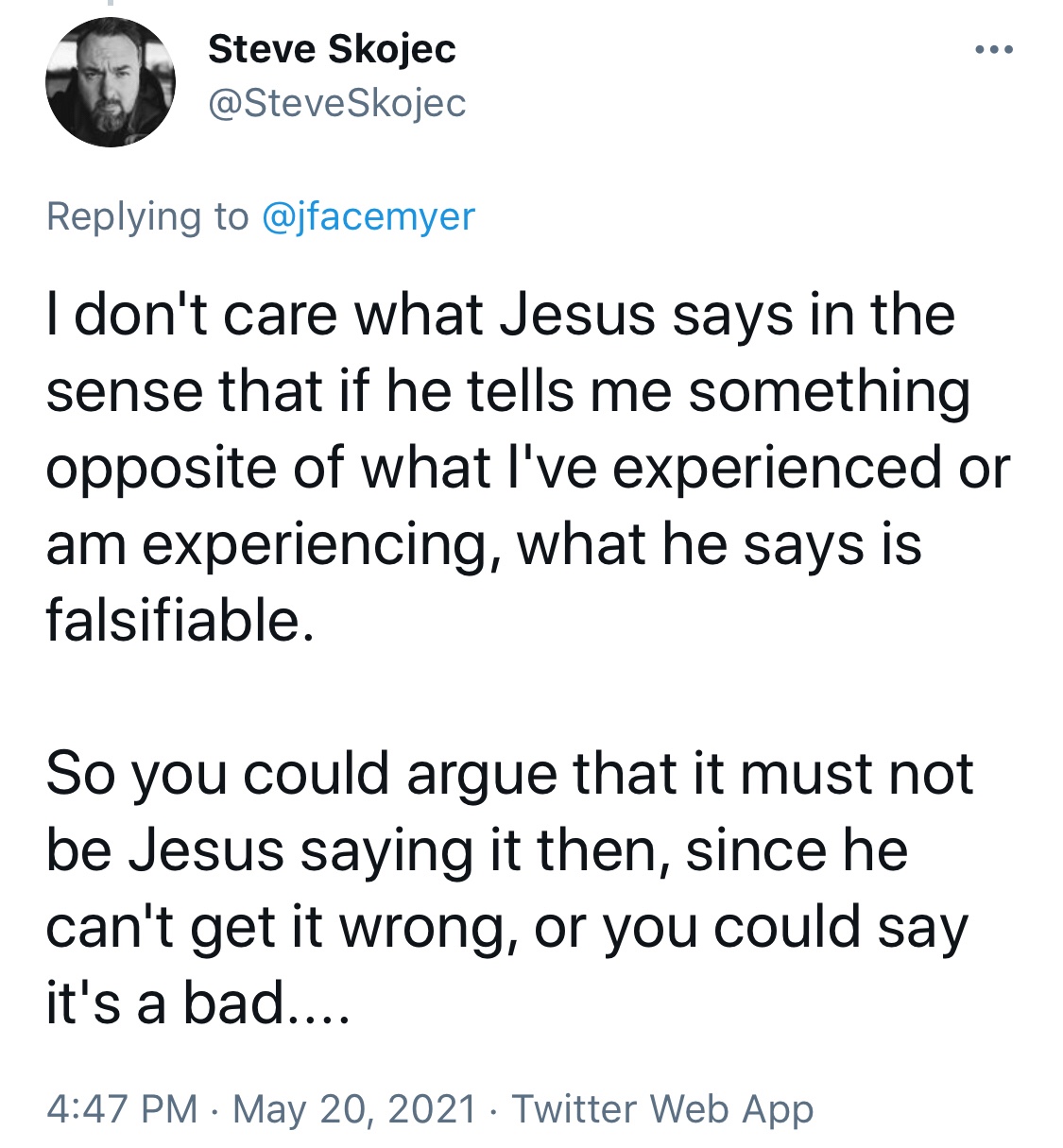Click the May 20, 2021 date
The height and width of the screenshot is (1148, 1063).
pyautogui.click(x=354, y=1107)
